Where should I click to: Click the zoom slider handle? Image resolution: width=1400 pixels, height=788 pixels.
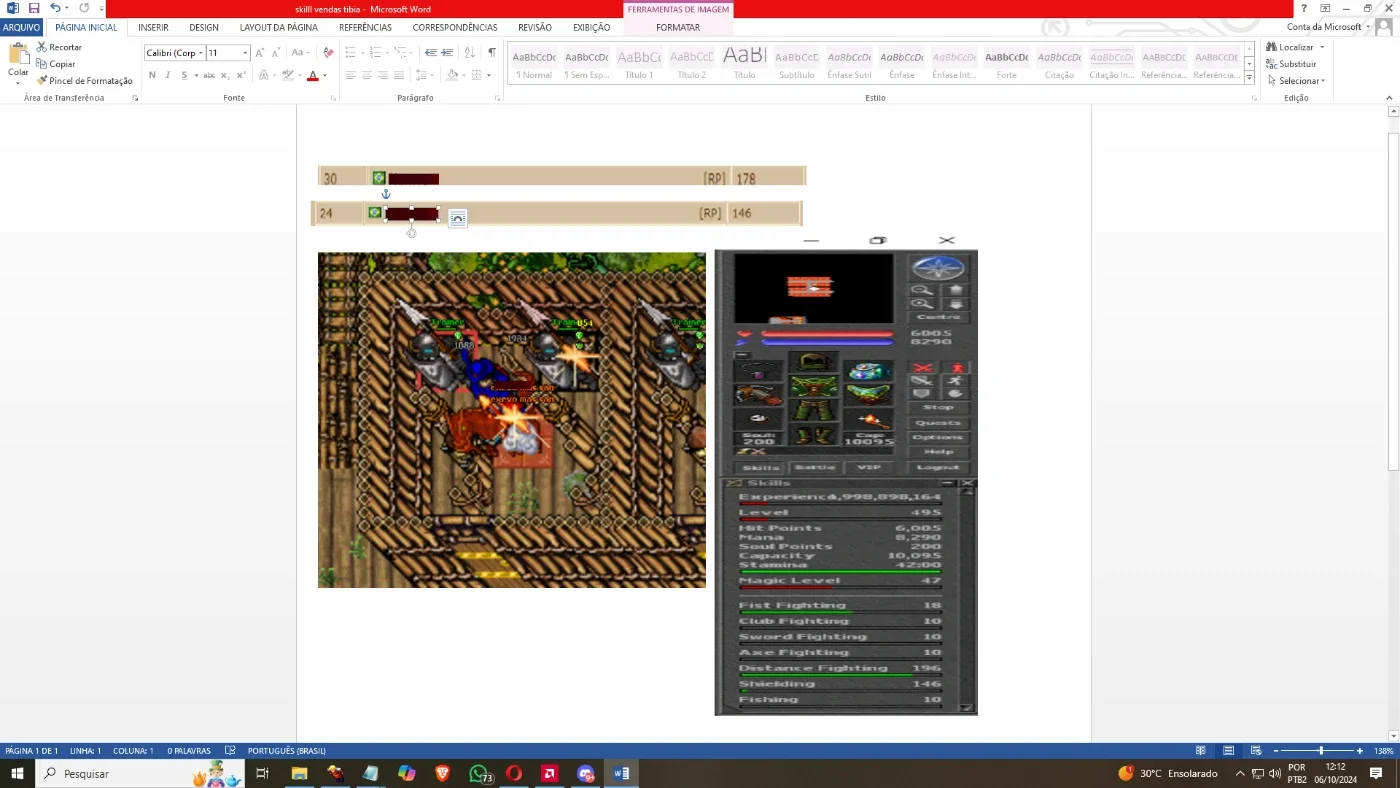(1321, 750)
